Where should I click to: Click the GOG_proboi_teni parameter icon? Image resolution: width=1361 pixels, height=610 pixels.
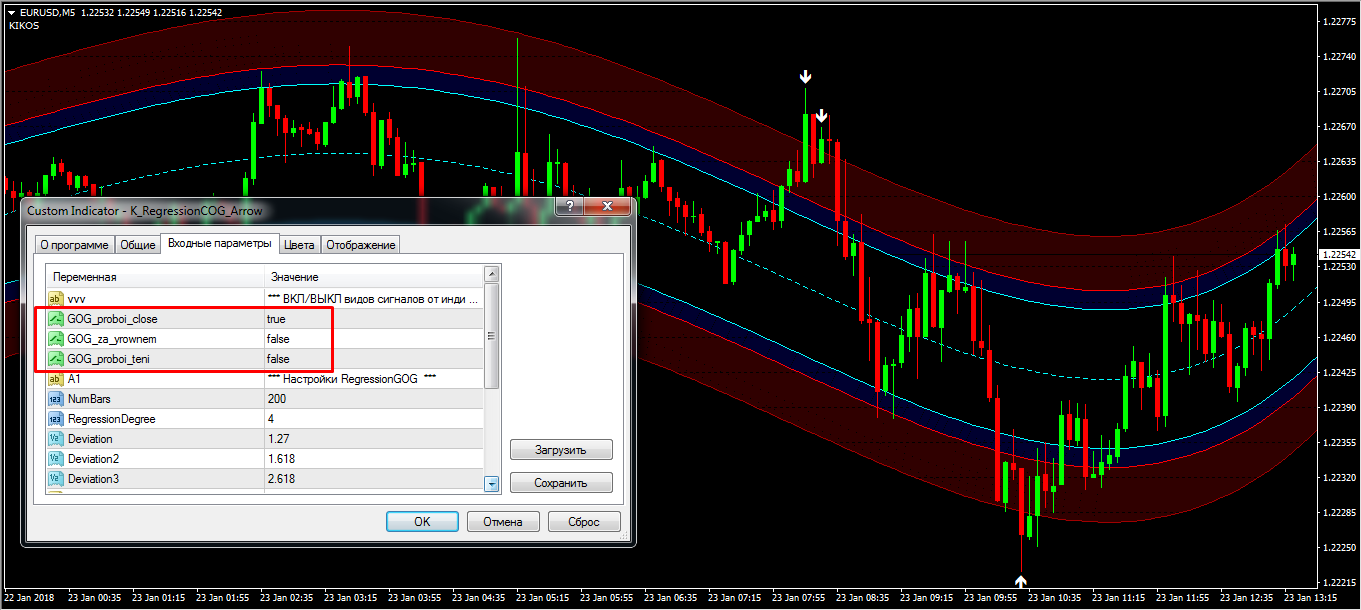coord(55,359)
